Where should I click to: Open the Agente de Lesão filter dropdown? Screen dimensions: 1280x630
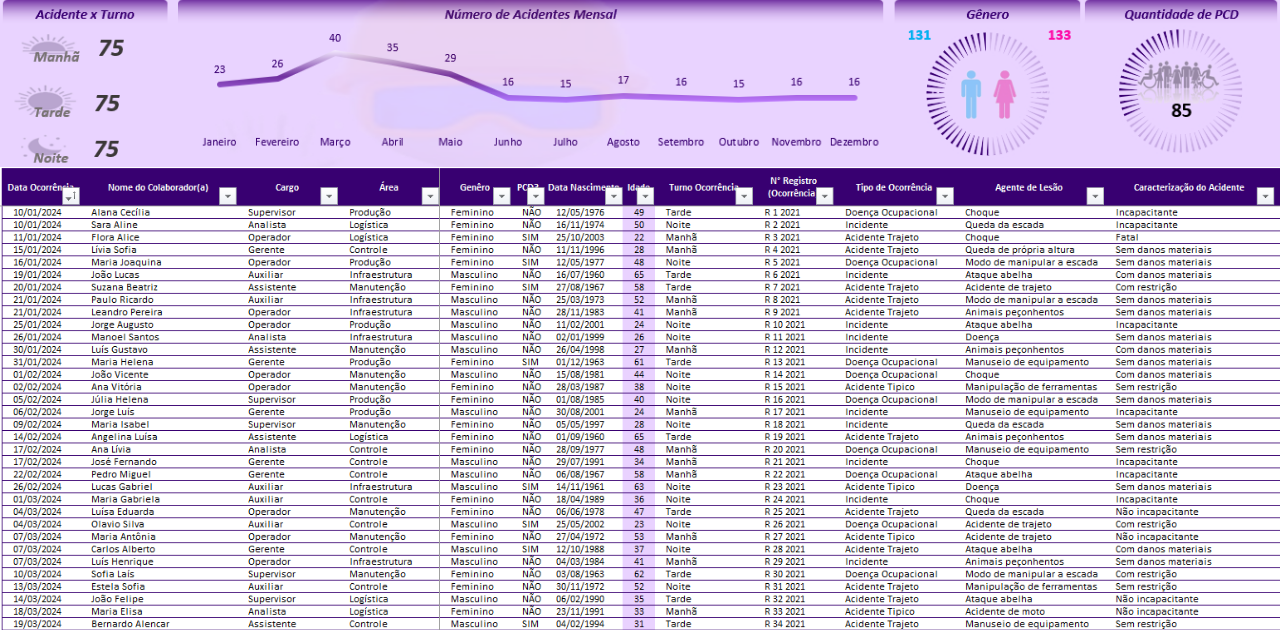(x=1095, y=197)
